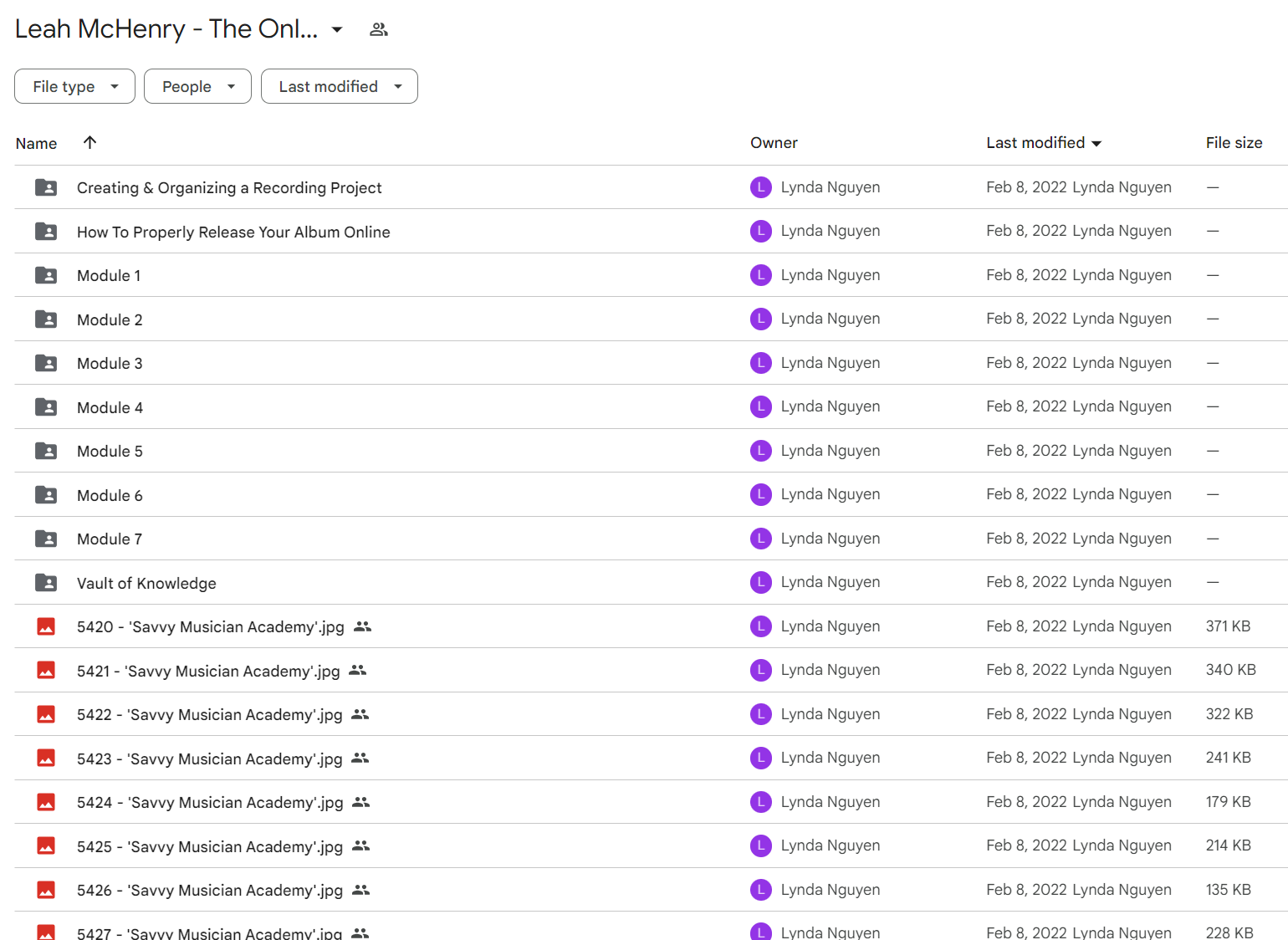Click 'Feb 8, 2022' date in Module 4 row
This screenshot has width=1288, height=940.
pos(1026,406)
